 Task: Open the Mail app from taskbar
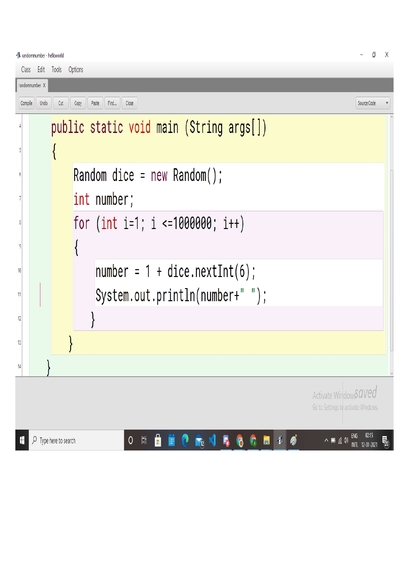199,441
